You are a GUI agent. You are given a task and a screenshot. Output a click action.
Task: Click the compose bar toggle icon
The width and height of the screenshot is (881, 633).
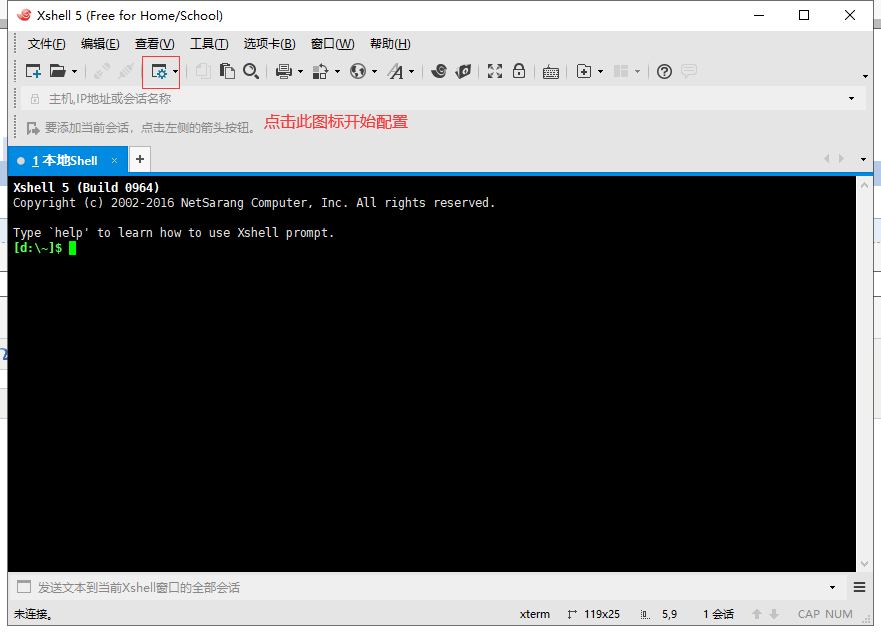[x=24, y=587]
